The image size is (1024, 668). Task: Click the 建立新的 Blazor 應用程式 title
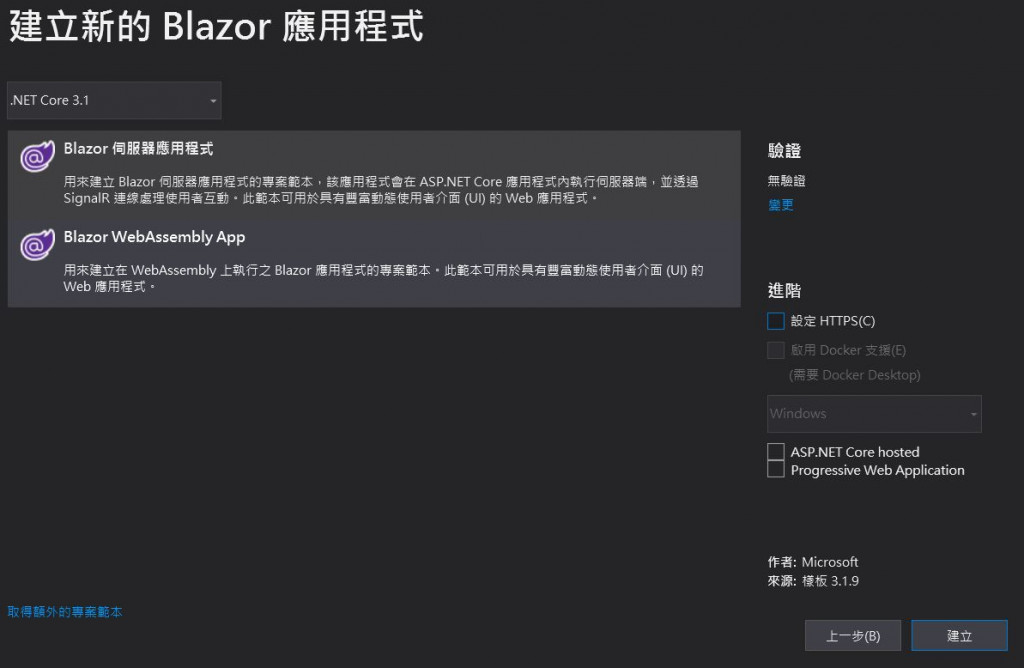(216, 27)
